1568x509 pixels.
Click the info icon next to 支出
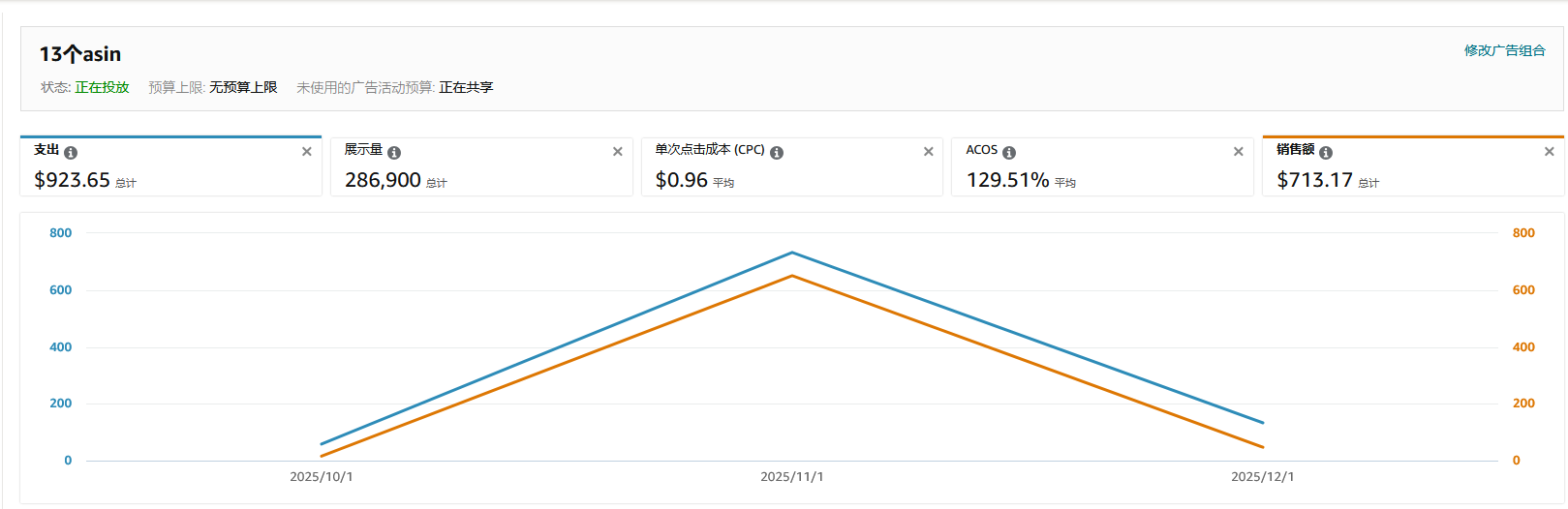pyautogui.click(x=71, y=153)
